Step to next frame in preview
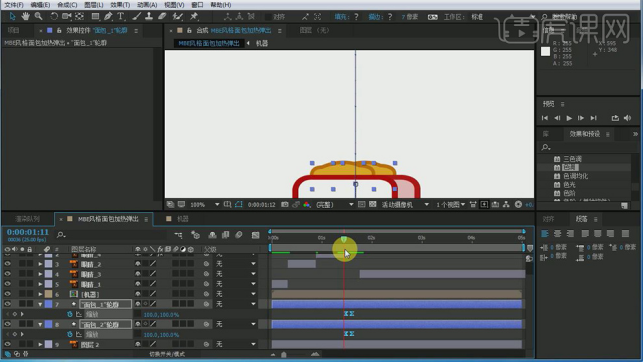644x362 pixels. 581,118
